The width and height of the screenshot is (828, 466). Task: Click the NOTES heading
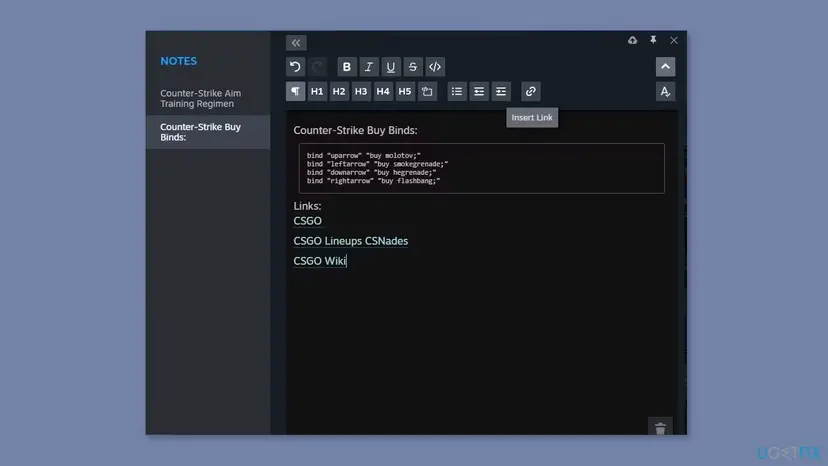(x=178, y=61)
